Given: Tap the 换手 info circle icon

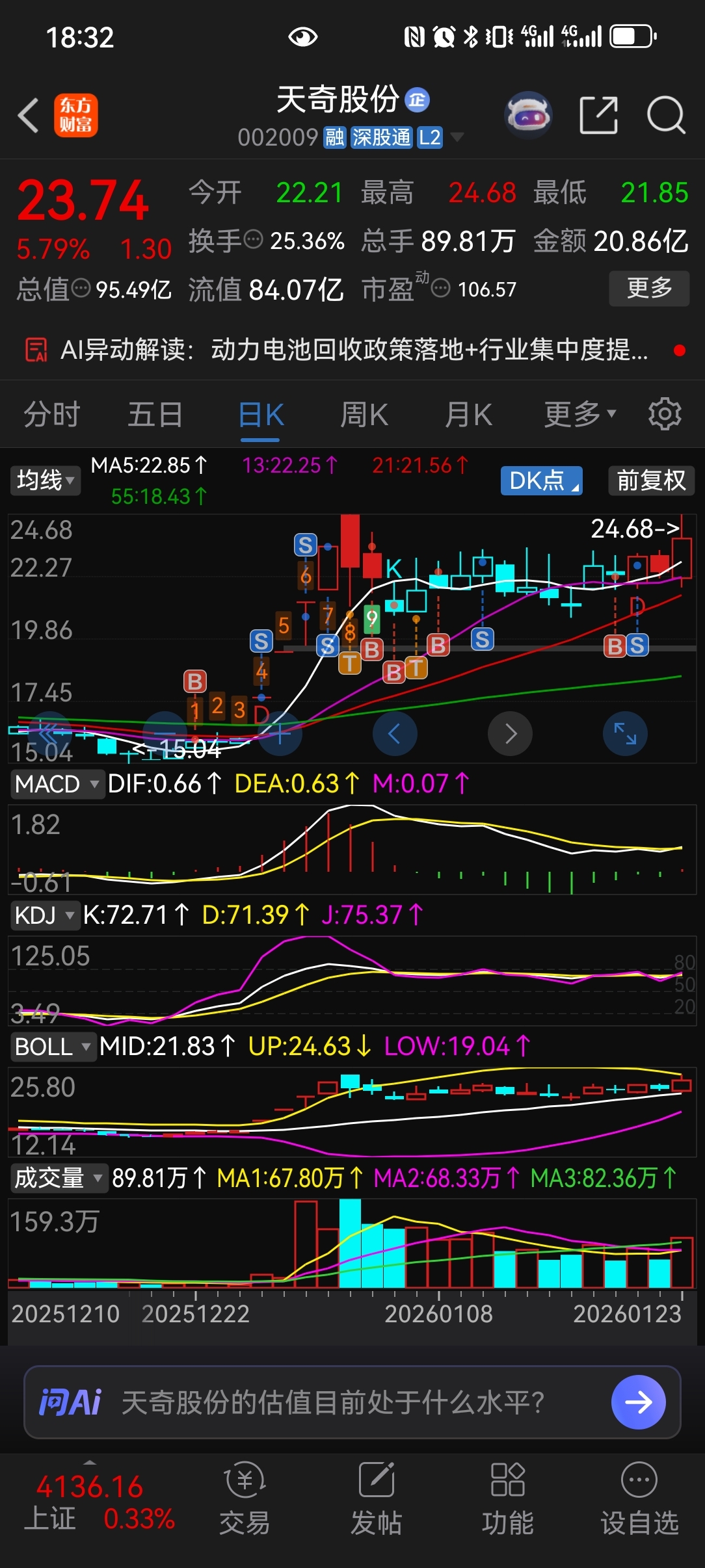Looking at the screenshot, I should click(253, 240).
